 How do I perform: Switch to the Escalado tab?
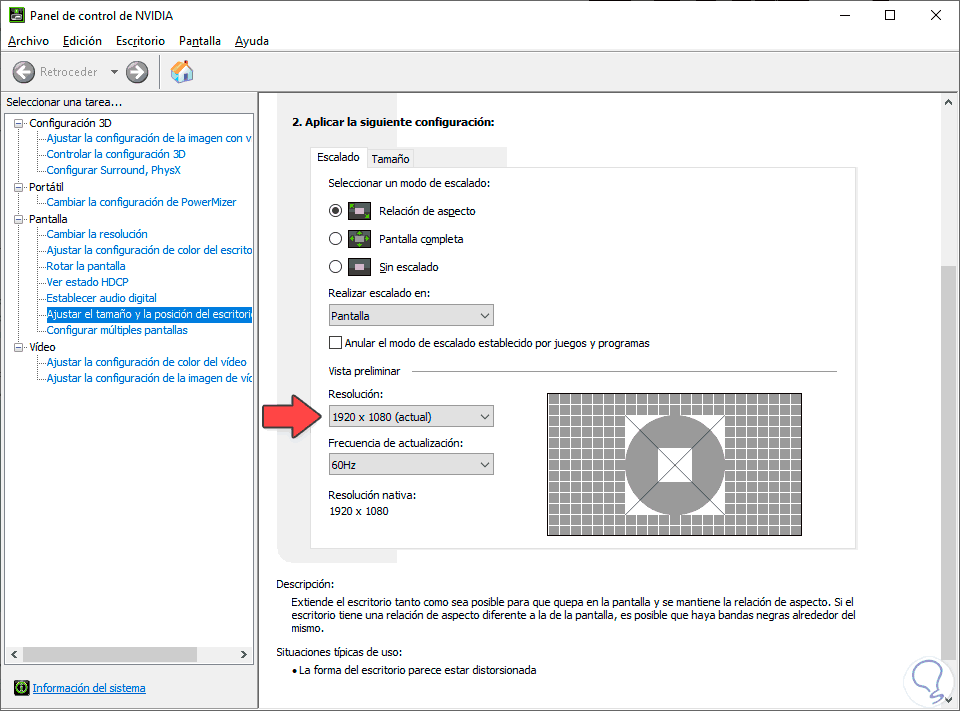coord(338,157)
